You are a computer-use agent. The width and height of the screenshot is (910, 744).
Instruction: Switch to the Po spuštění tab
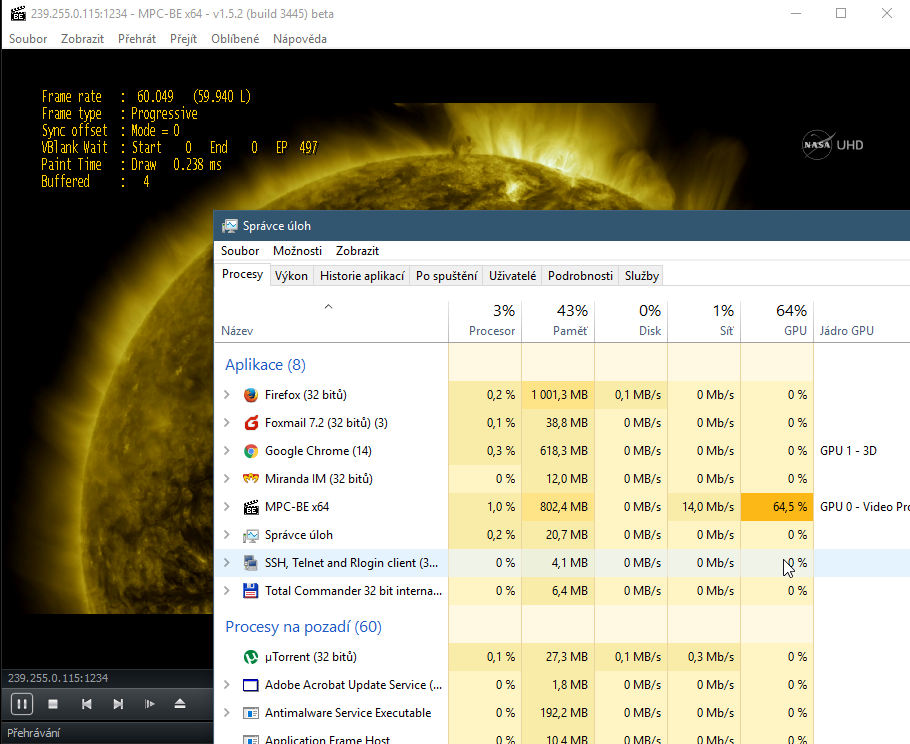pos(447,276)
